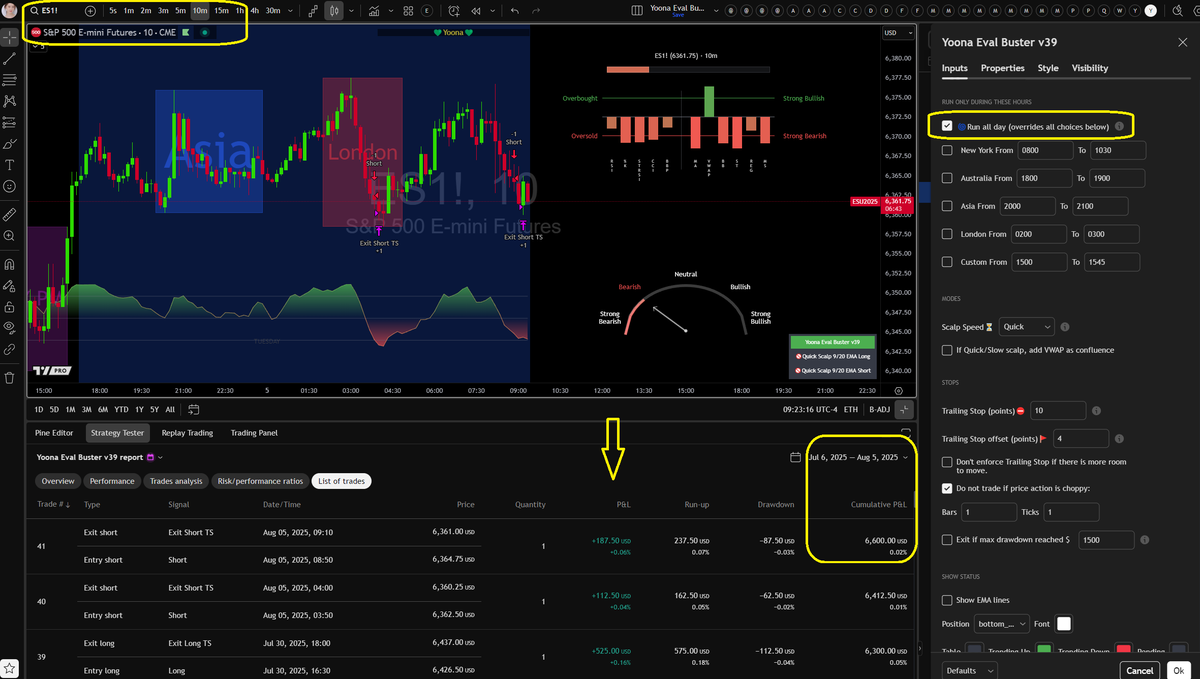
Task: Cancel the settings dialog
Action: click(x=1138, y=670)
